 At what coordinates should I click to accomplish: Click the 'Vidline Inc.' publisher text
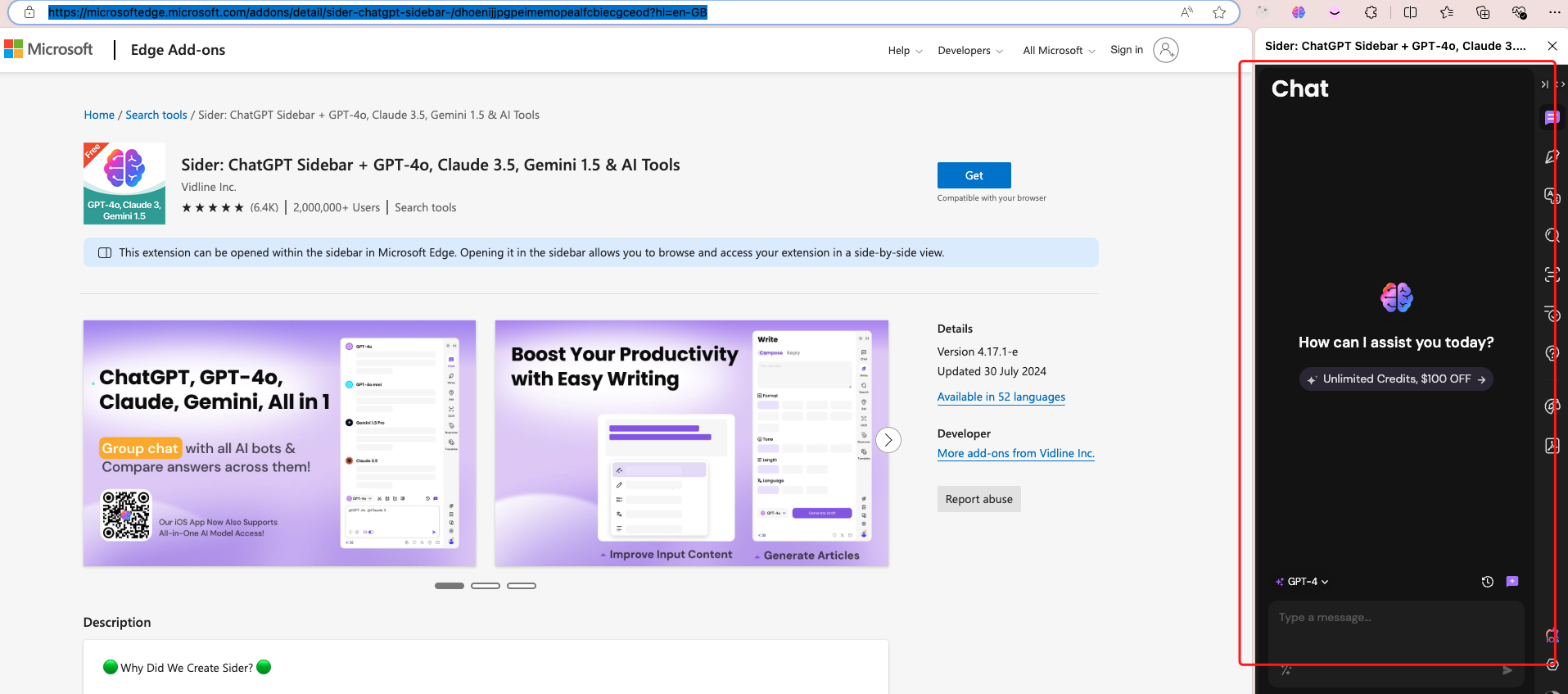coord(209,187)
